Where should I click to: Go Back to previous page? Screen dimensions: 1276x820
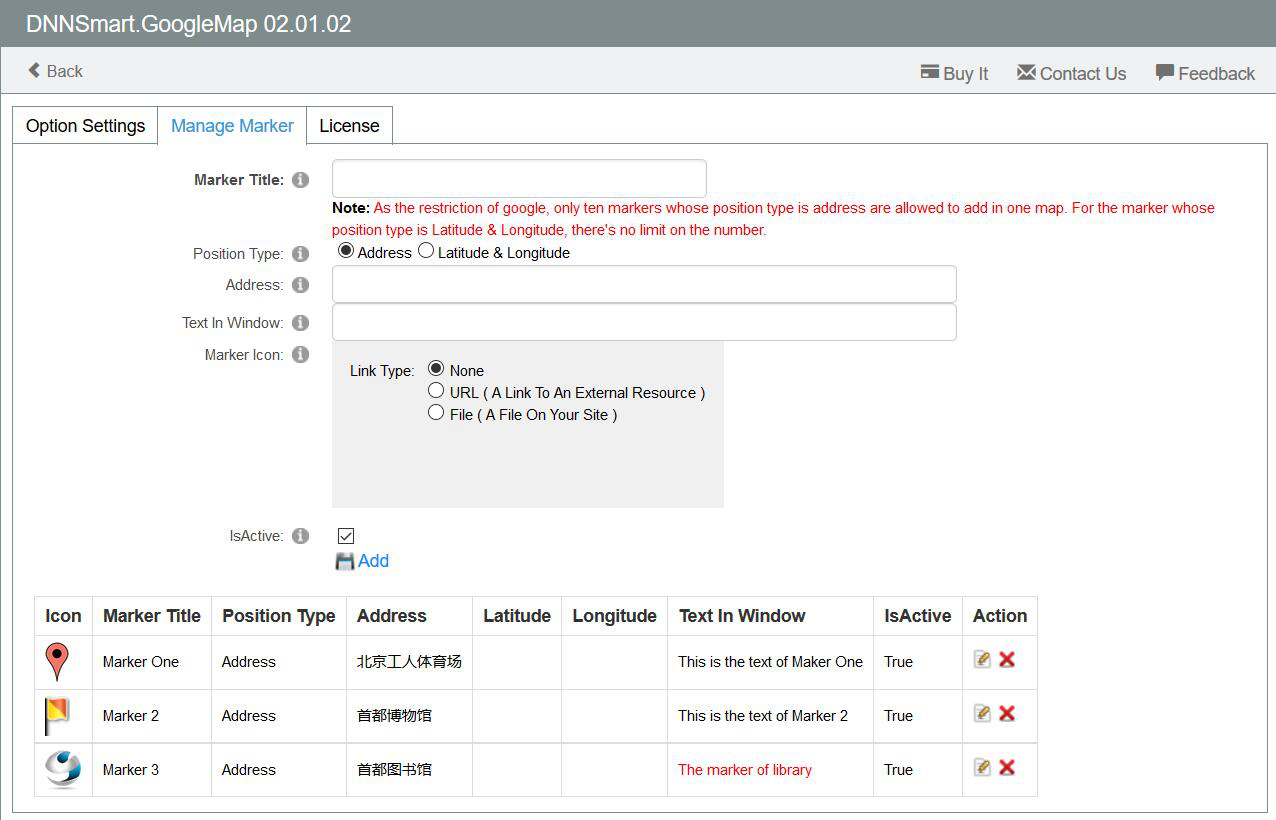point(55,71)
